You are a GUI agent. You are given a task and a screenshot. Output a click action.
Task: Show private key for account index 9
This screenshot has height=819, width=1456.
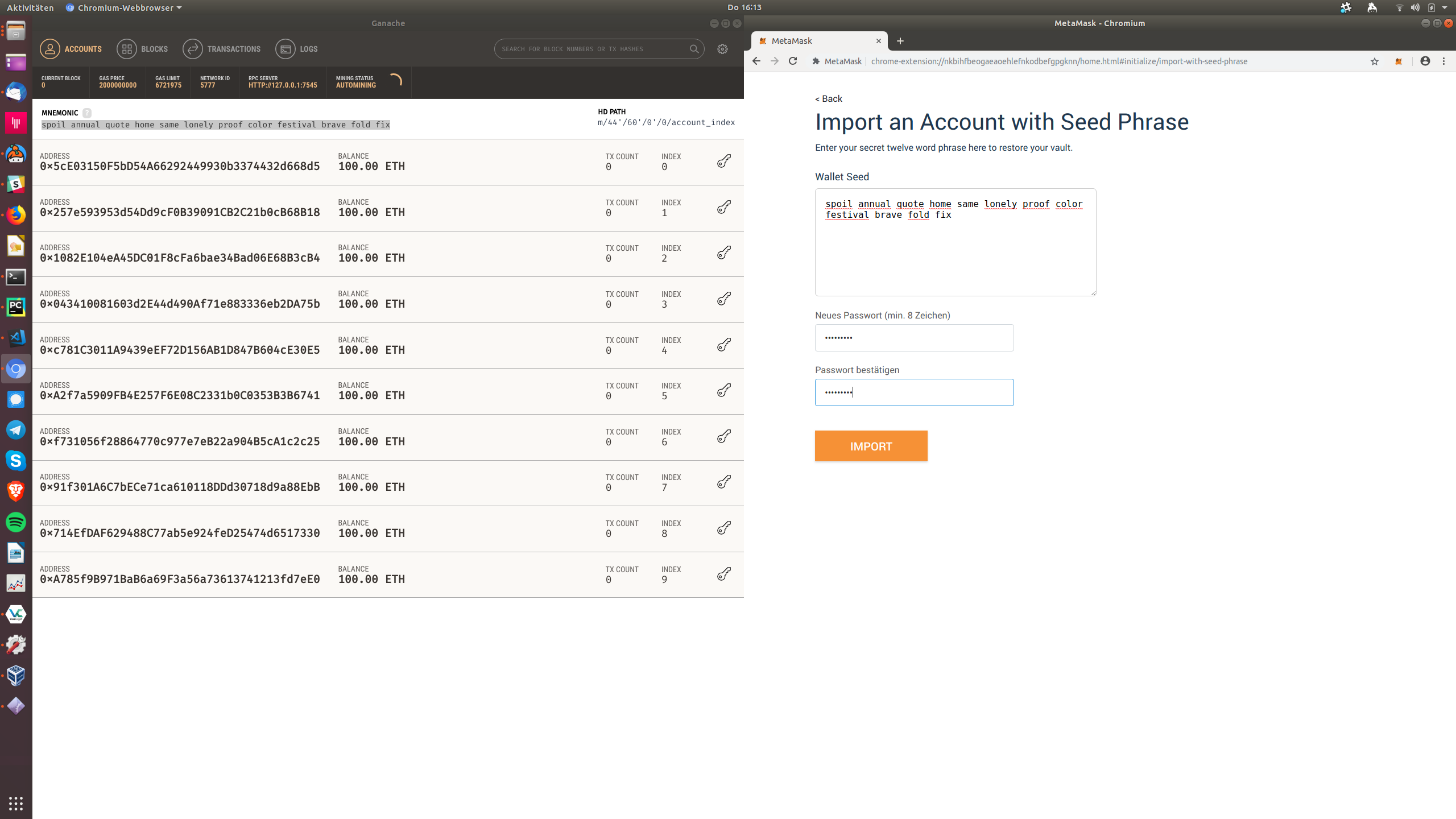(723, 574)
